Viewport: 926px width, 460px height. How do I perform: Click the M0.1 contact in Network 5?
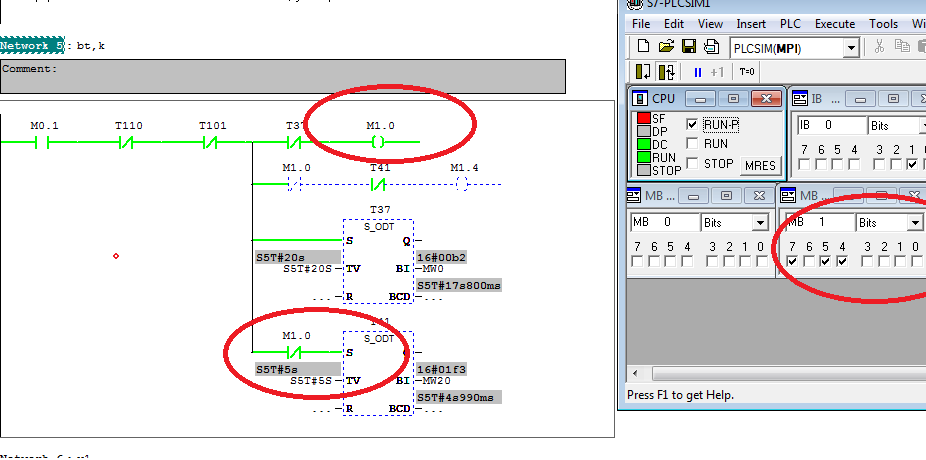click(x=41, y=142)
